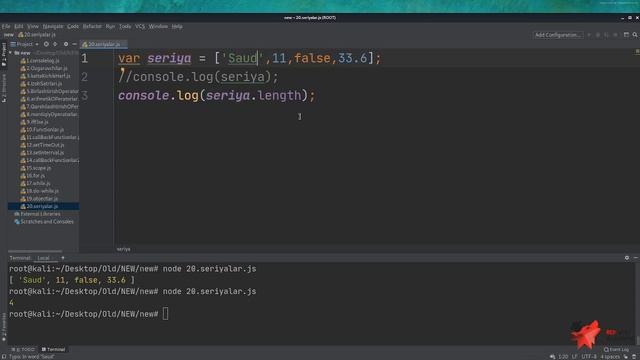The height and width of the screenshot is (360, 640).
Task: Open 11.callBackFunctionlar file
Action: click(49, 138)
